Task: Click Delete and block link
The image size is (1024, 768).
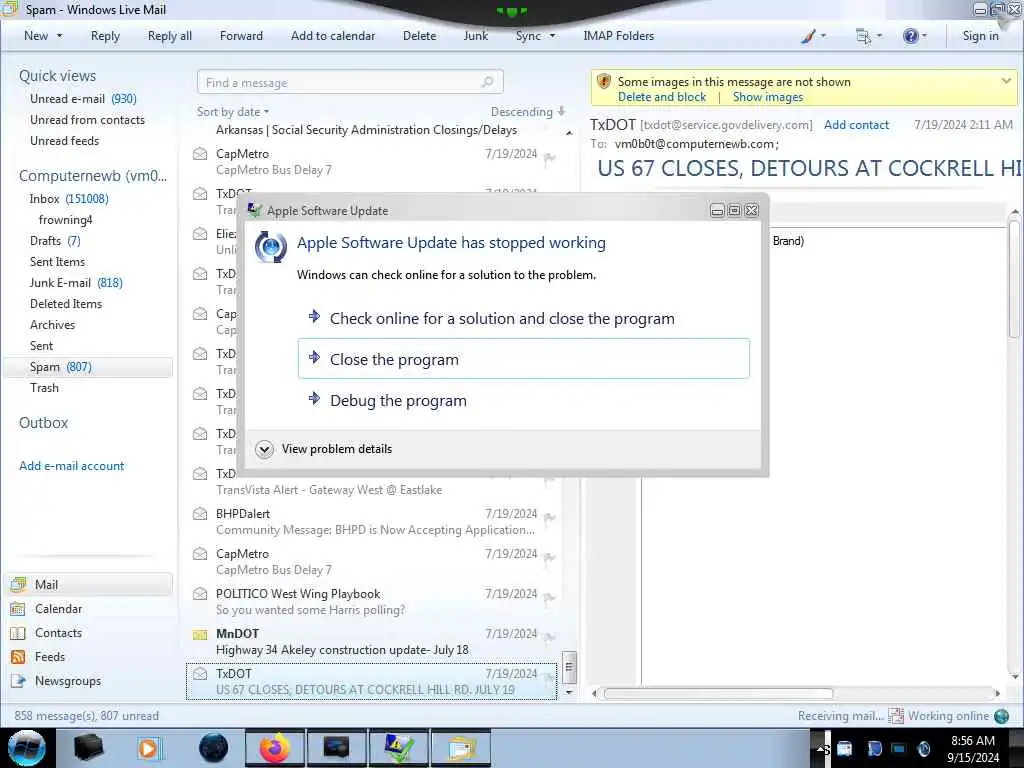Action: (x=662, y=97)
